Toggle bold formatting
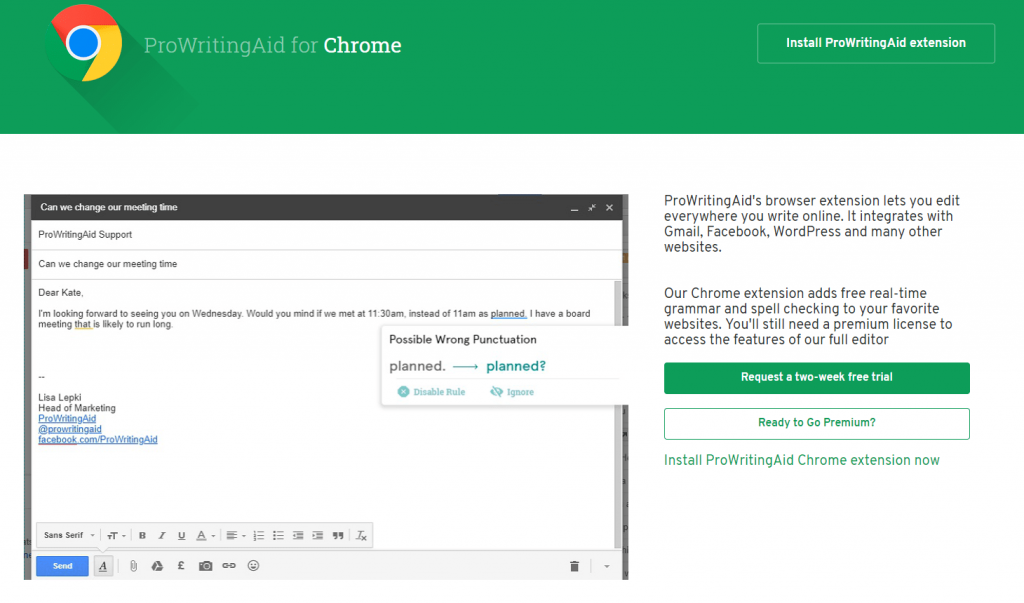This screenshot has height=603, width=1024. tap(142, 536)
